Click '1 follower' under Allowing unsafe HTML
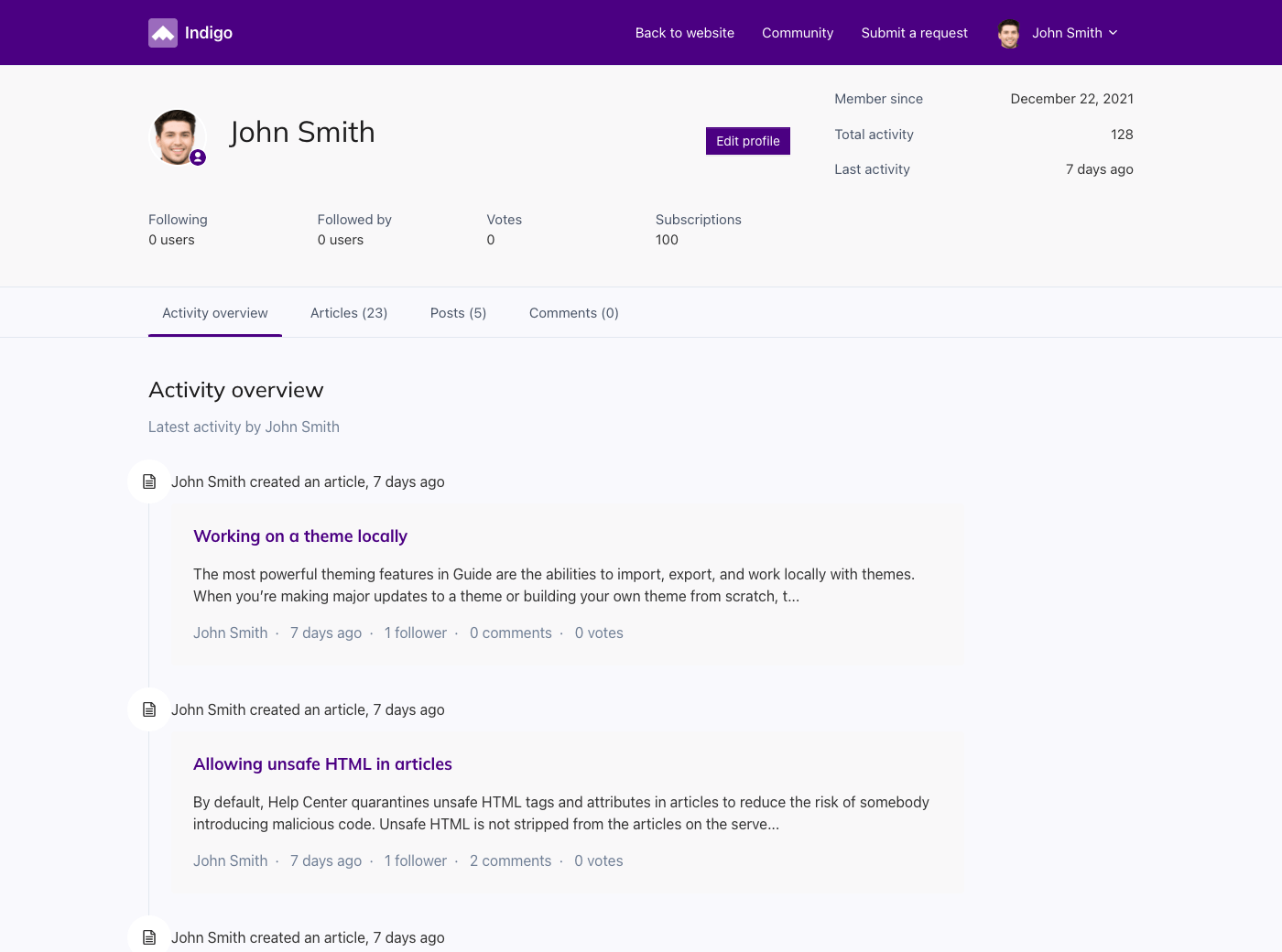 416,860
